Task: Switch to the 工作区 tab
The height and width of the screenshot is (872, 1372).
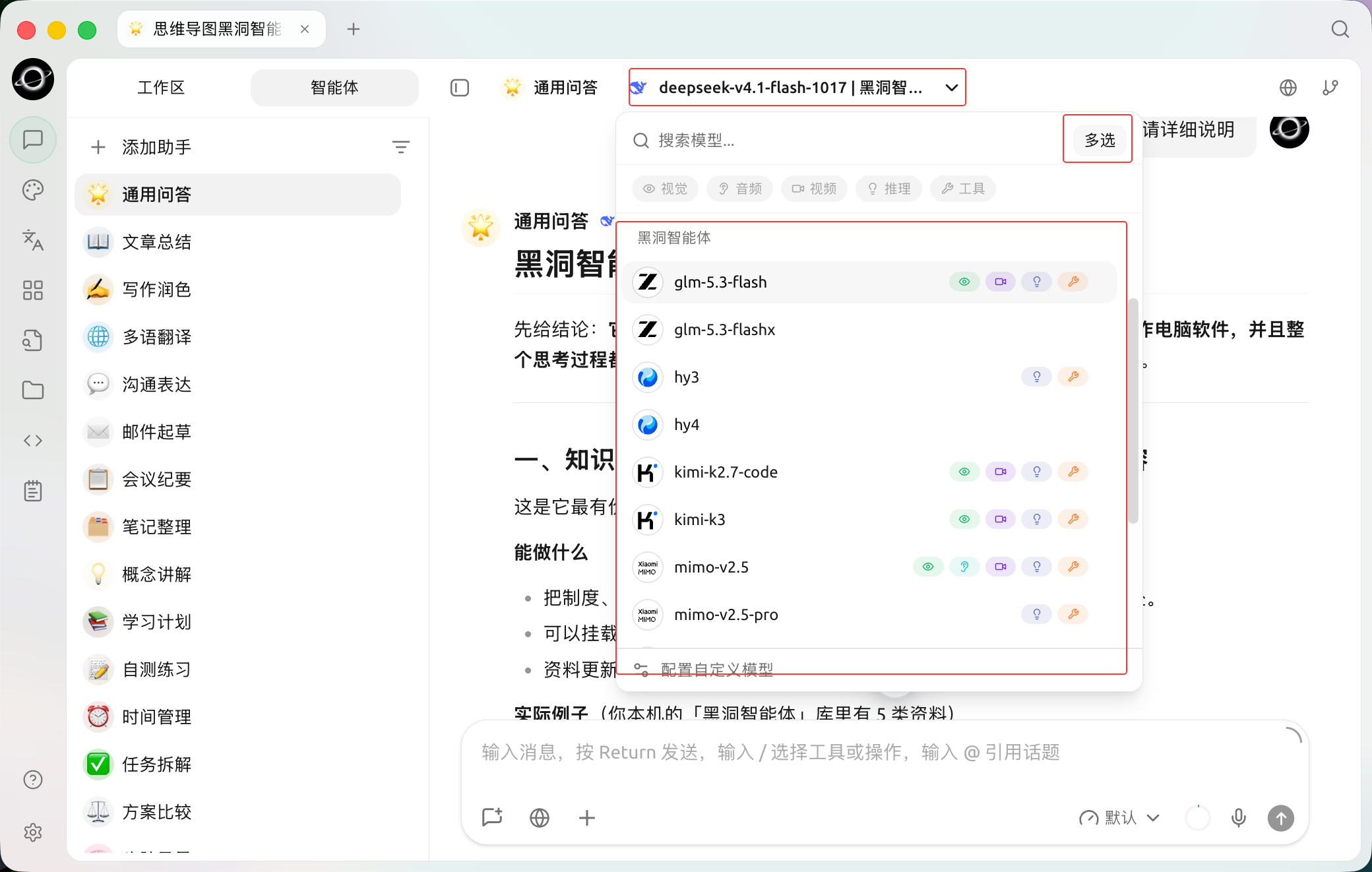Action: click(161, 88)
